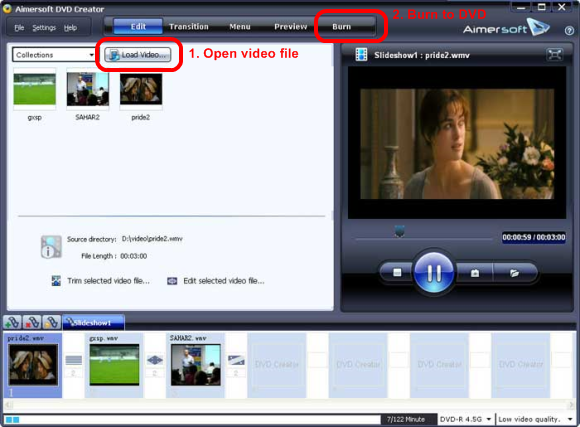580x427 pixels.
Task: Open the DVD-R 4.5G disc type dropdown
Action: 465,419
